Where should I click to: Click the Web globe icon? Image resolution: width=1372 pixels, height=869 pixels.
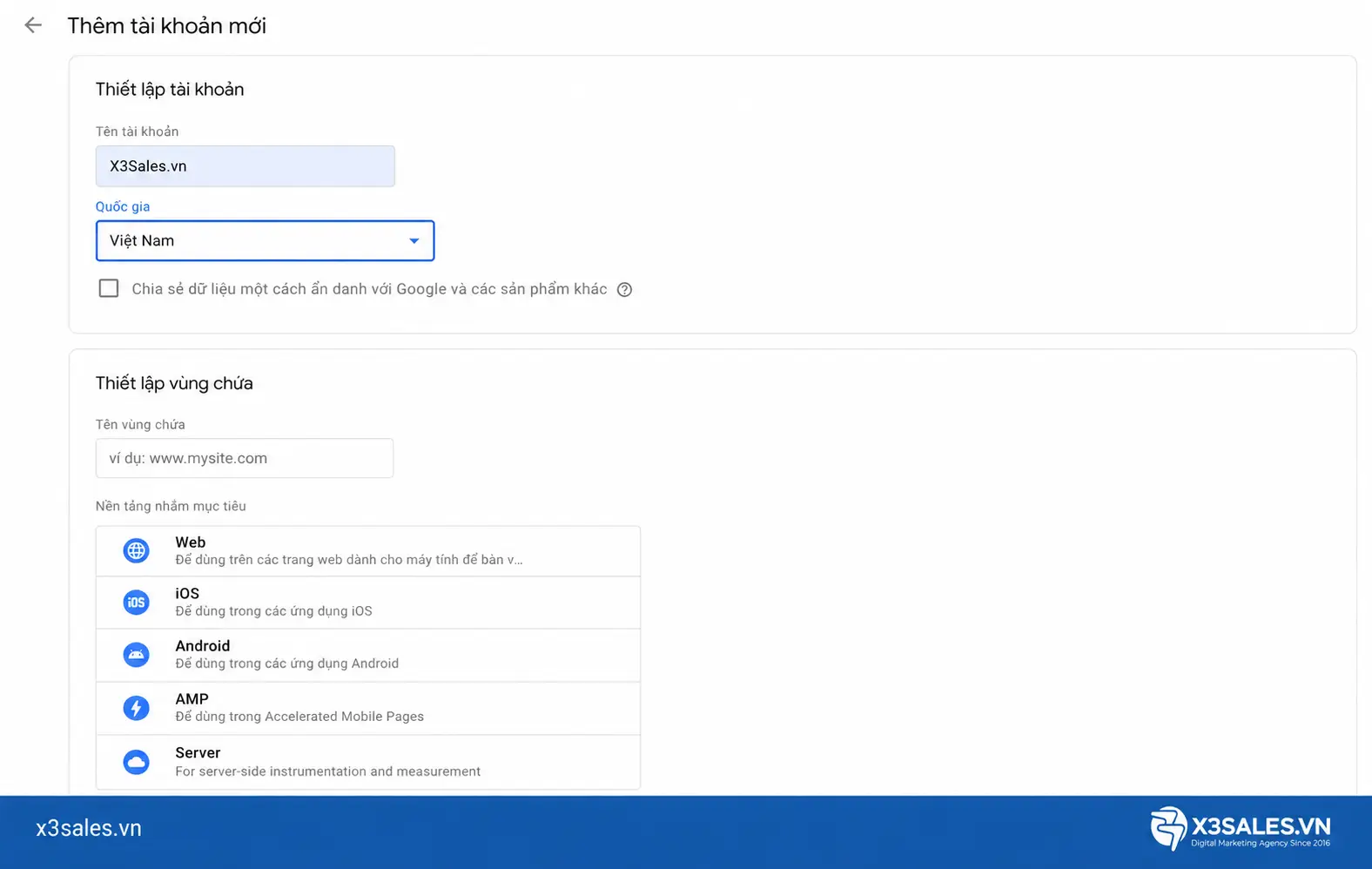(x=136, y=551)
